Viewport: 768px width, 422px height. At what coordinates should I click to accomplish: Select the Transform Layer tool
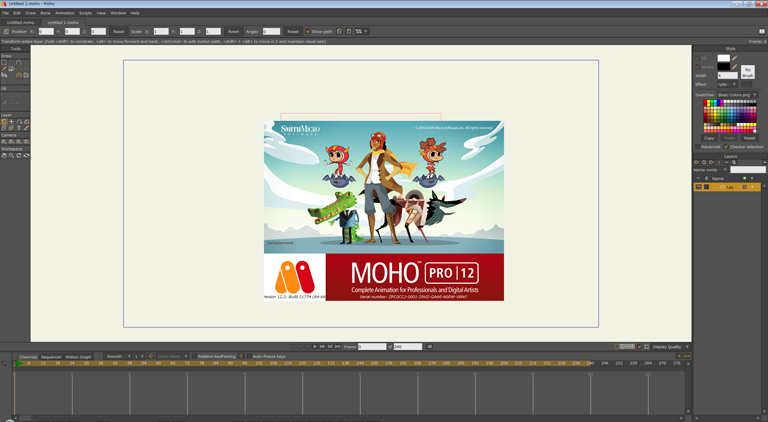coord(4,122)
